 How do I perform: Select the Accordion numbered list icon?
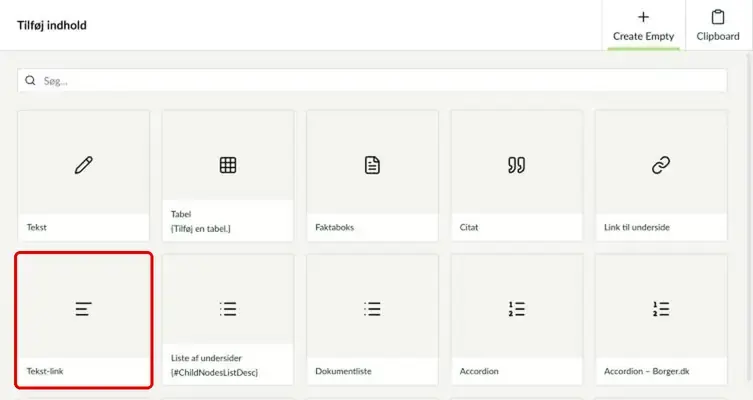(x=517, y=309)
